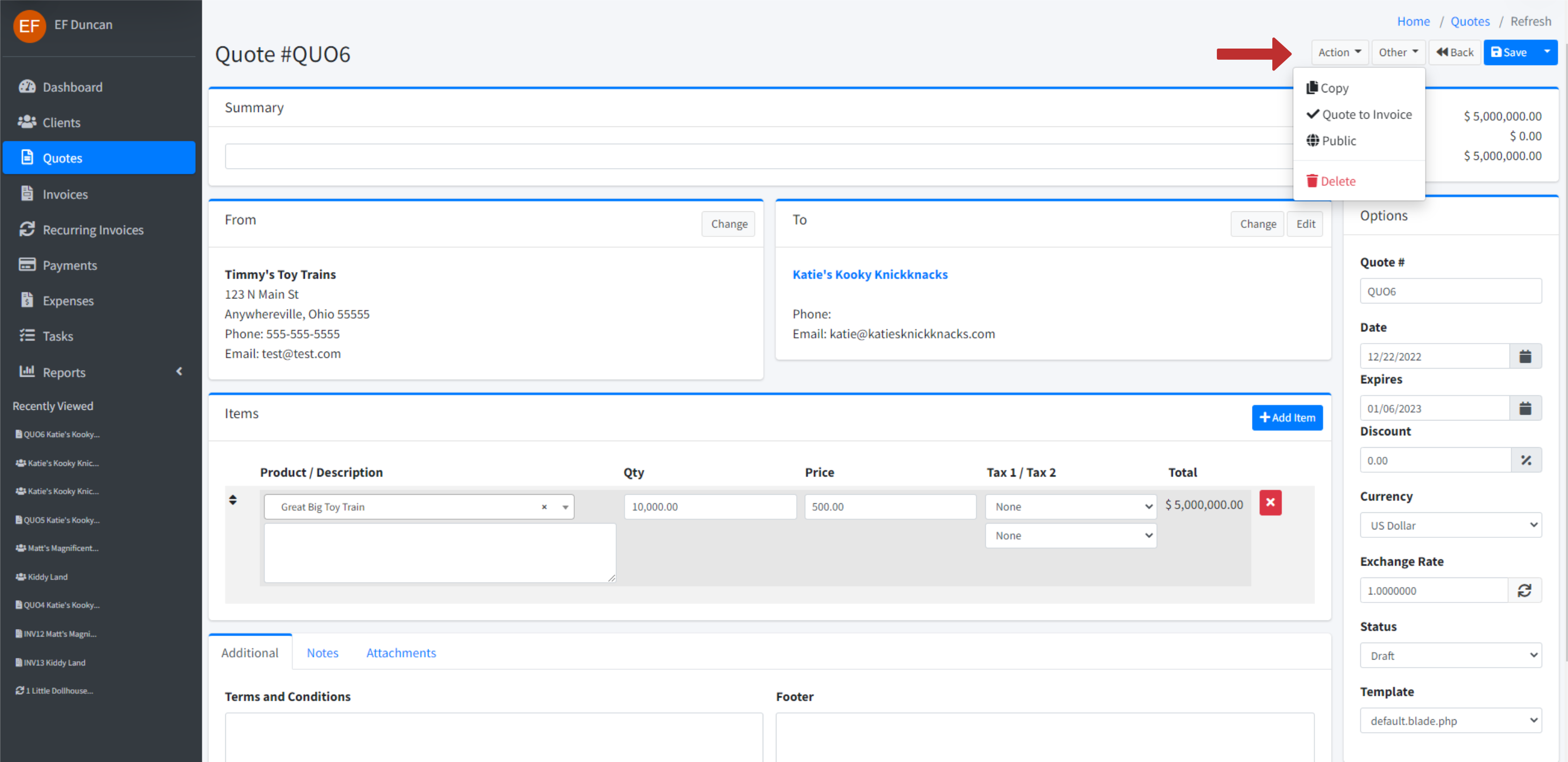Open the Date calendar picker icon
The width and height of the screenshot is (1568, 762).
[1524, 356]
